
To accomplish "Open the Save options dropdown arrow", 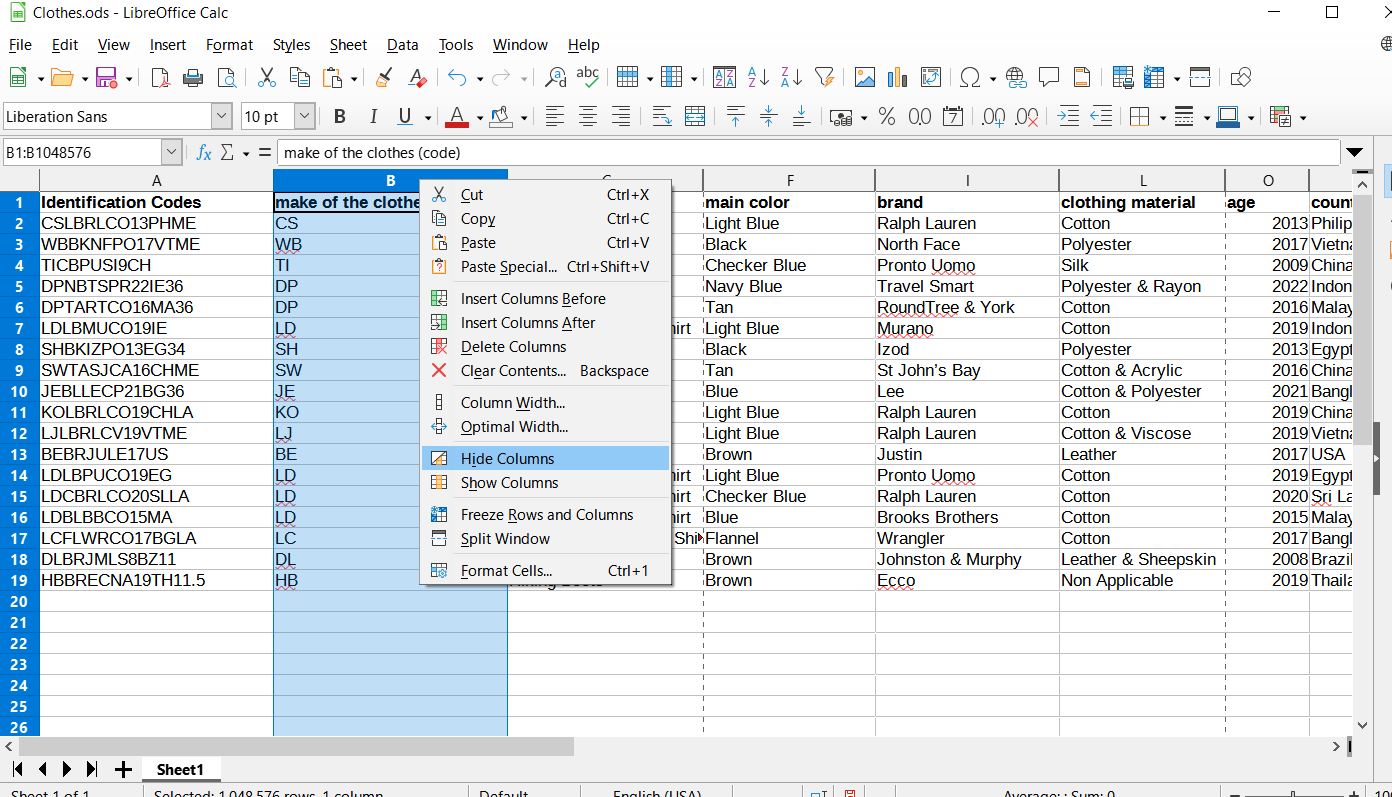I will coord(129,77).
